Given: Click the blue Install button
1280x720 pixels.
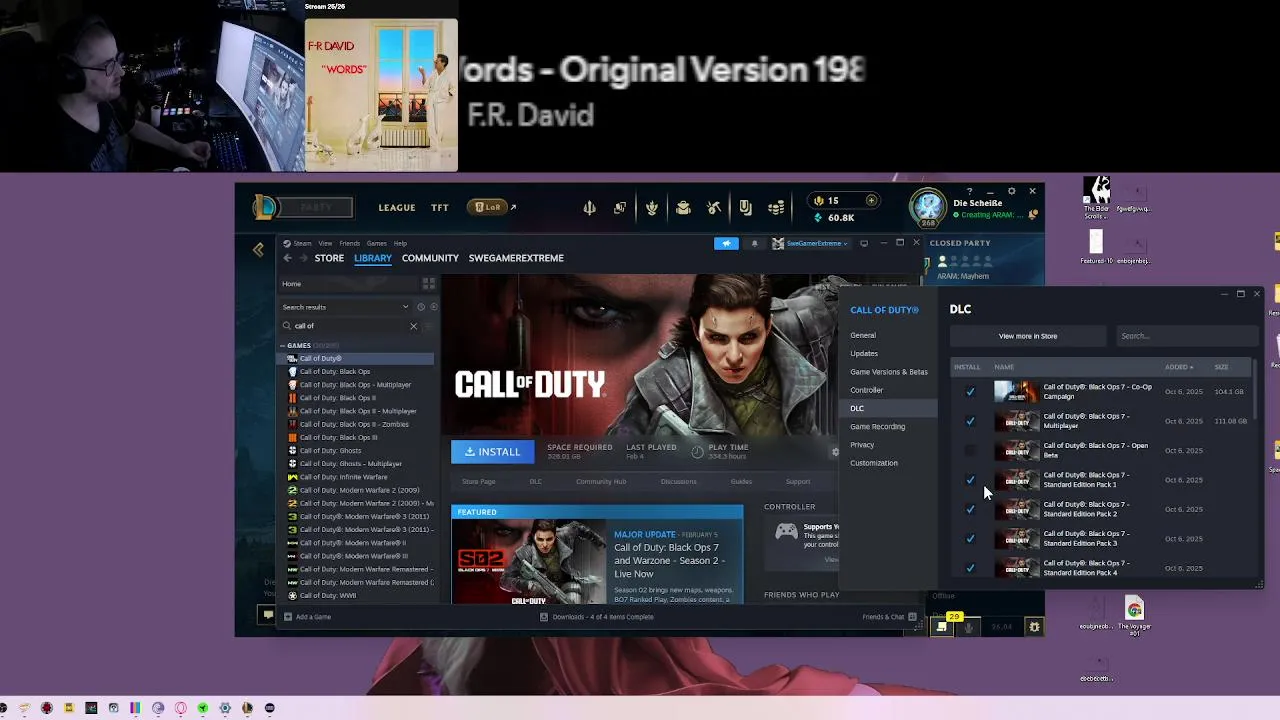Looking at the screenshot, I should (492, 452).
